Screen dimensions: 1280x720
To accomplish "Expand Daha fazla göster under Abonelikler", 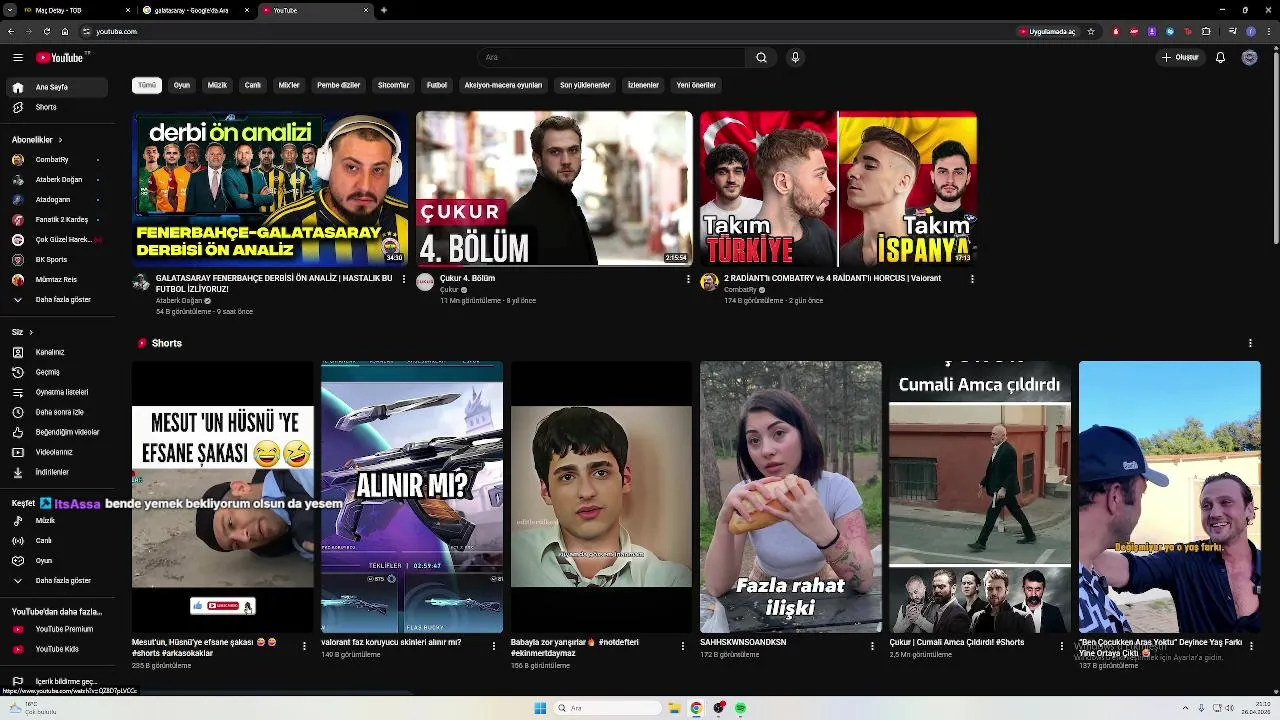I will click(x=55, y=300).
